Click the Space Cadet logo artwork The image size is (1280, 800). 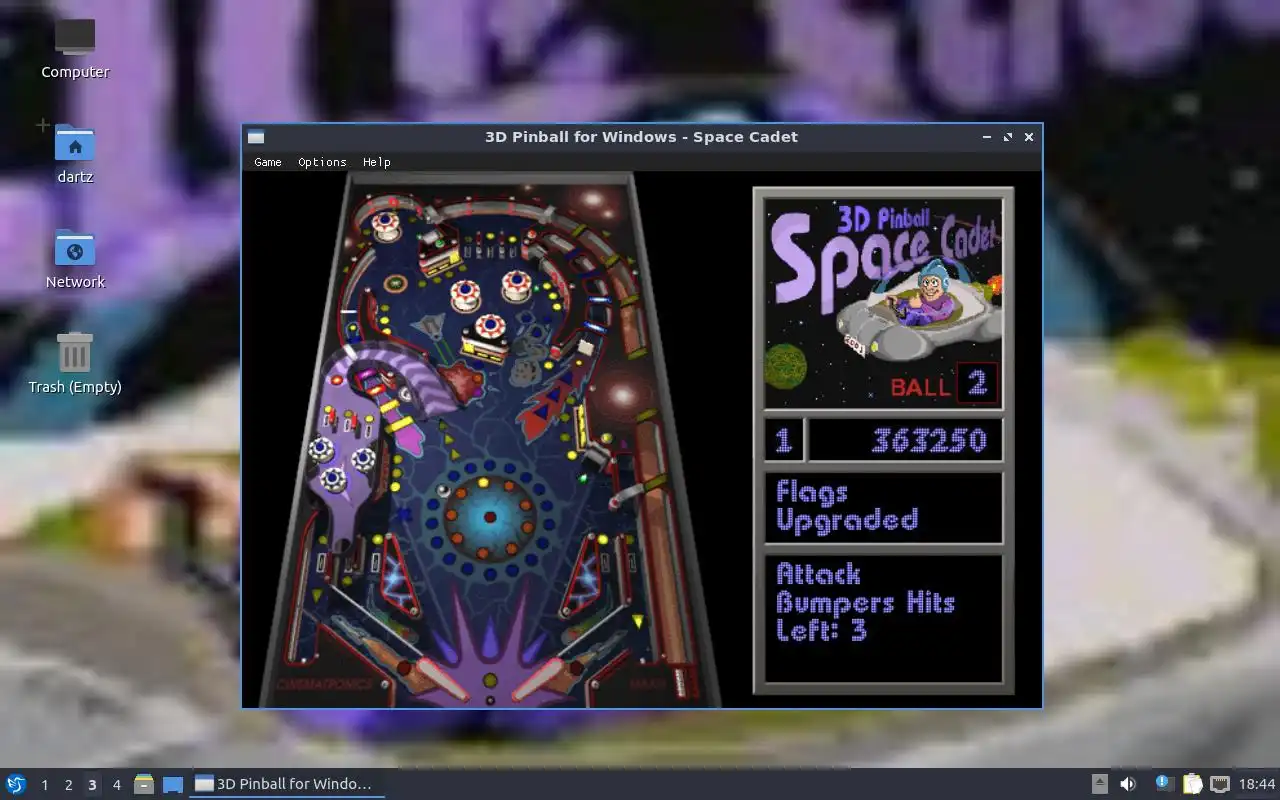(x=883, y=303)
